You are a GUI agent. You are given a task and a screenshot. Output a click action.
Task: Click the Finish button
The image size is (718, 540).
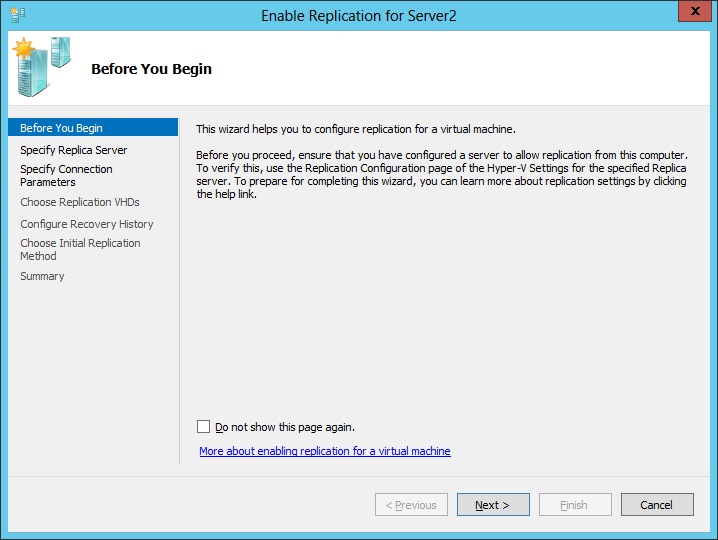575,505
